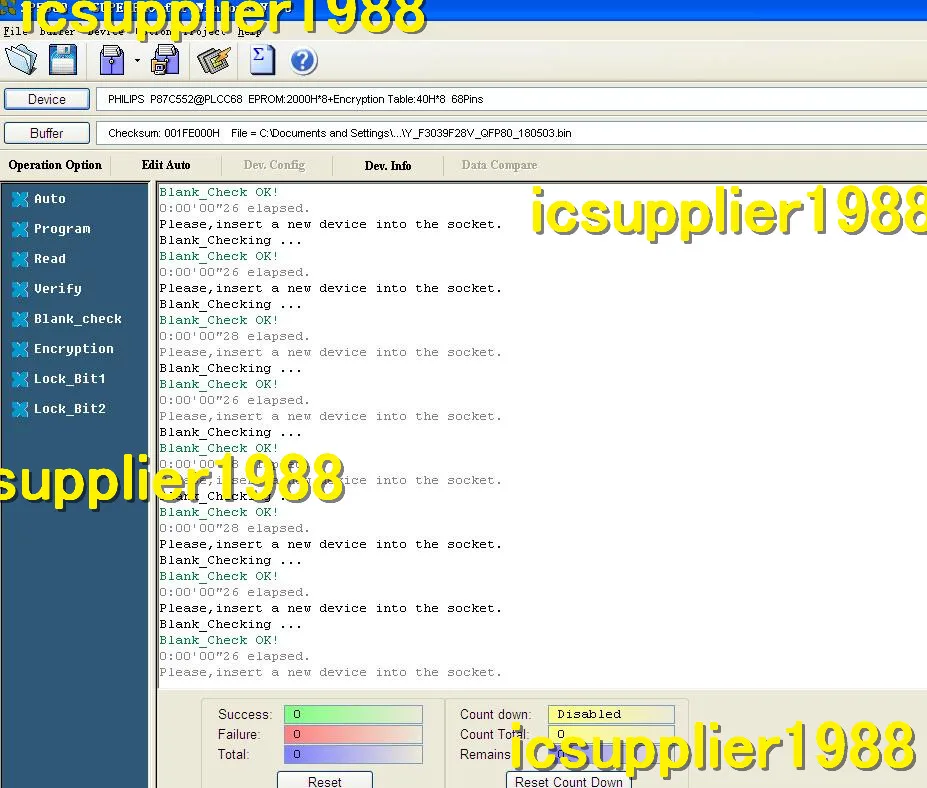Viewport: 927px width, 788px height.
Task: Open the Help menu
Action: coord(249,31)
